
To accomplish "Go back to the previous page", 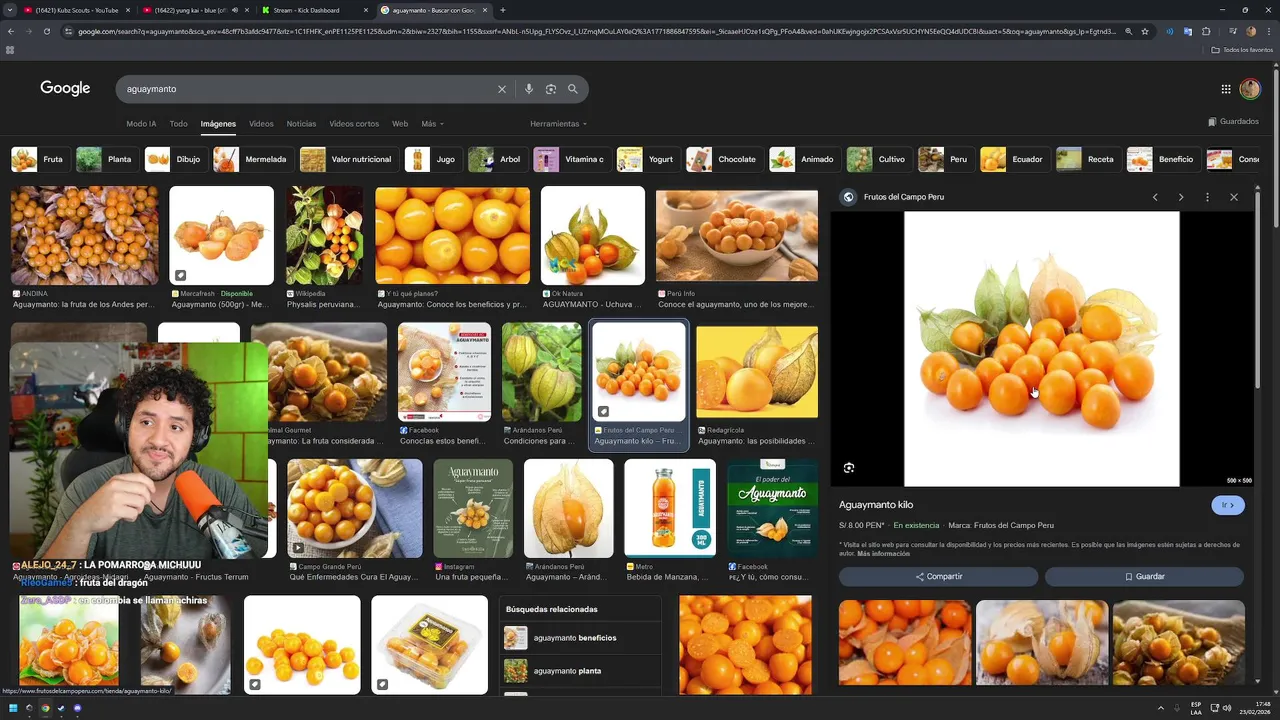I will (10, 31).
